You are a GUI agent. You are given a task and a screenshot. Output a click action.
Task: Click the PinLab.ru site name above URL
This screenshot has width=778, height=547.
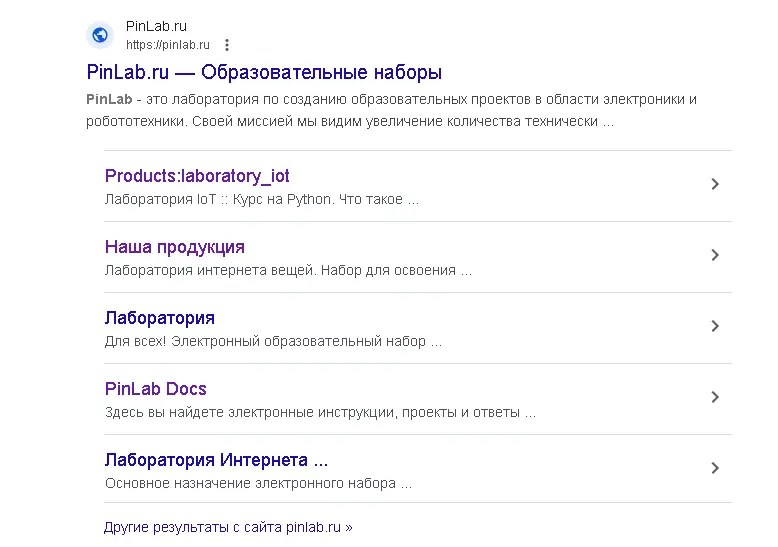[156, 26]
